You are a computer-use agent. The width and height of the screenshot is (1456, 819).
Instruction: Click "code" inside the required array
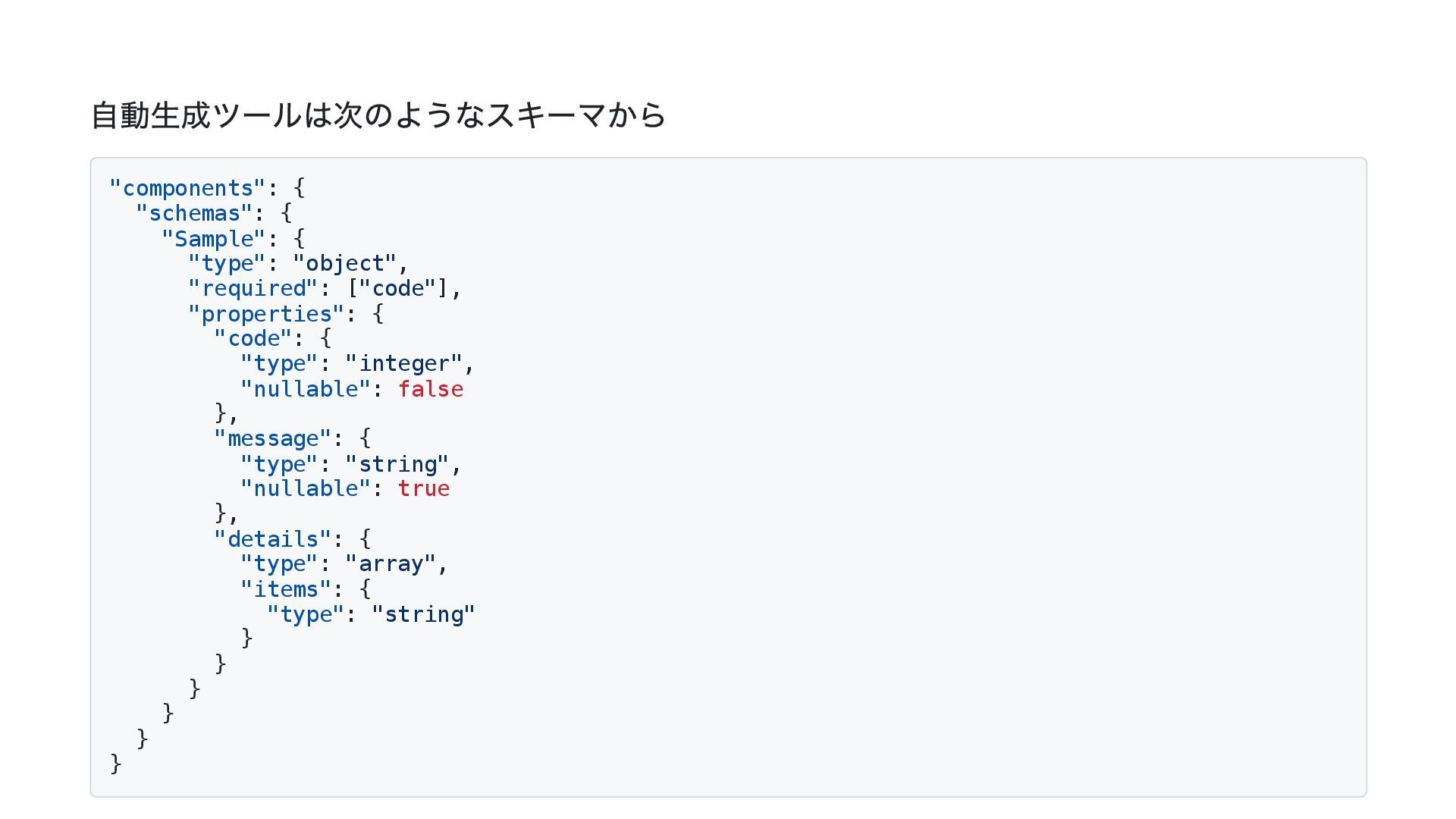pyautogui.click(x=398, y=288)
